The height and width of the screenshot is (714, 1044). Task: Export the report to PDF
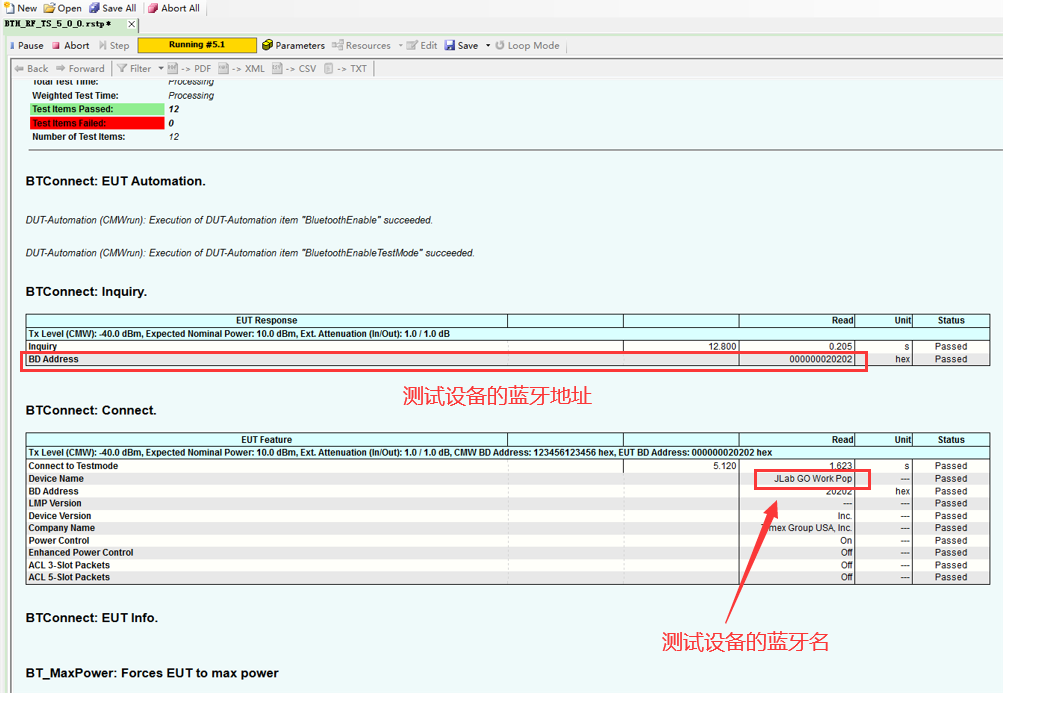[x=189, y=68]
